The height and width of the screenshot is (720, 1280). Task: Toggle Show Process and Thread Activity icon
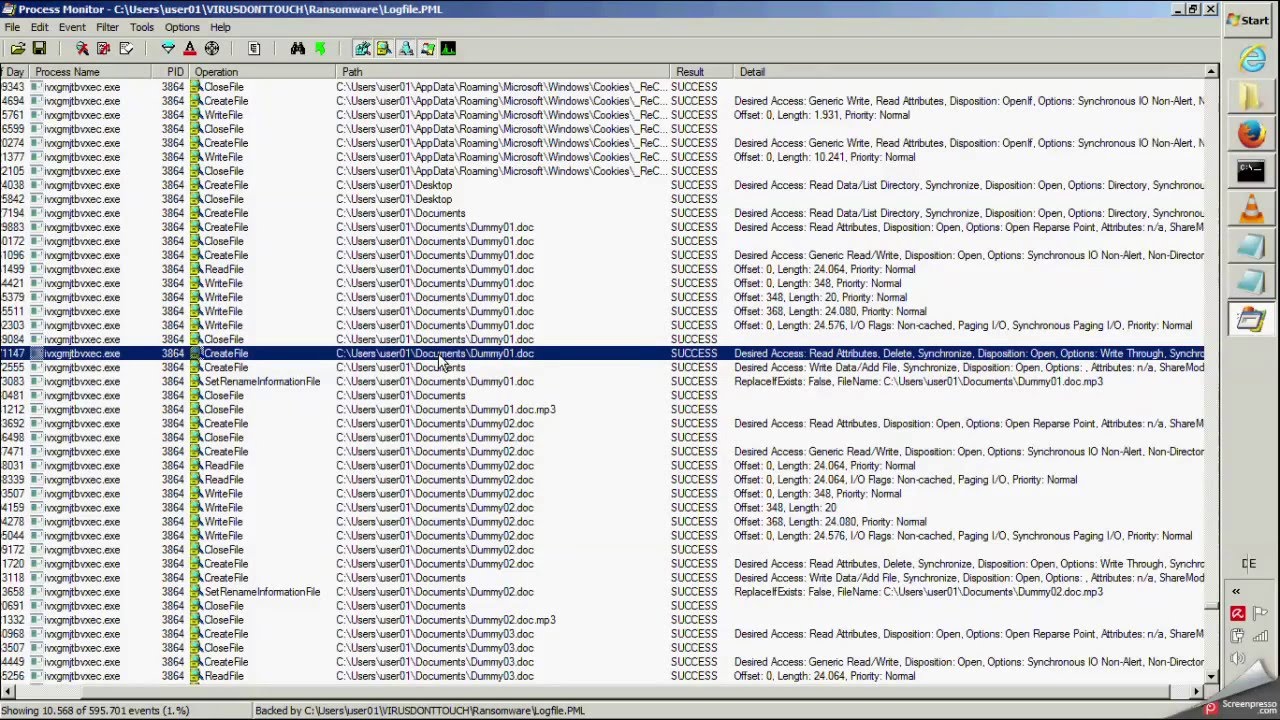[x=428, y=48]
